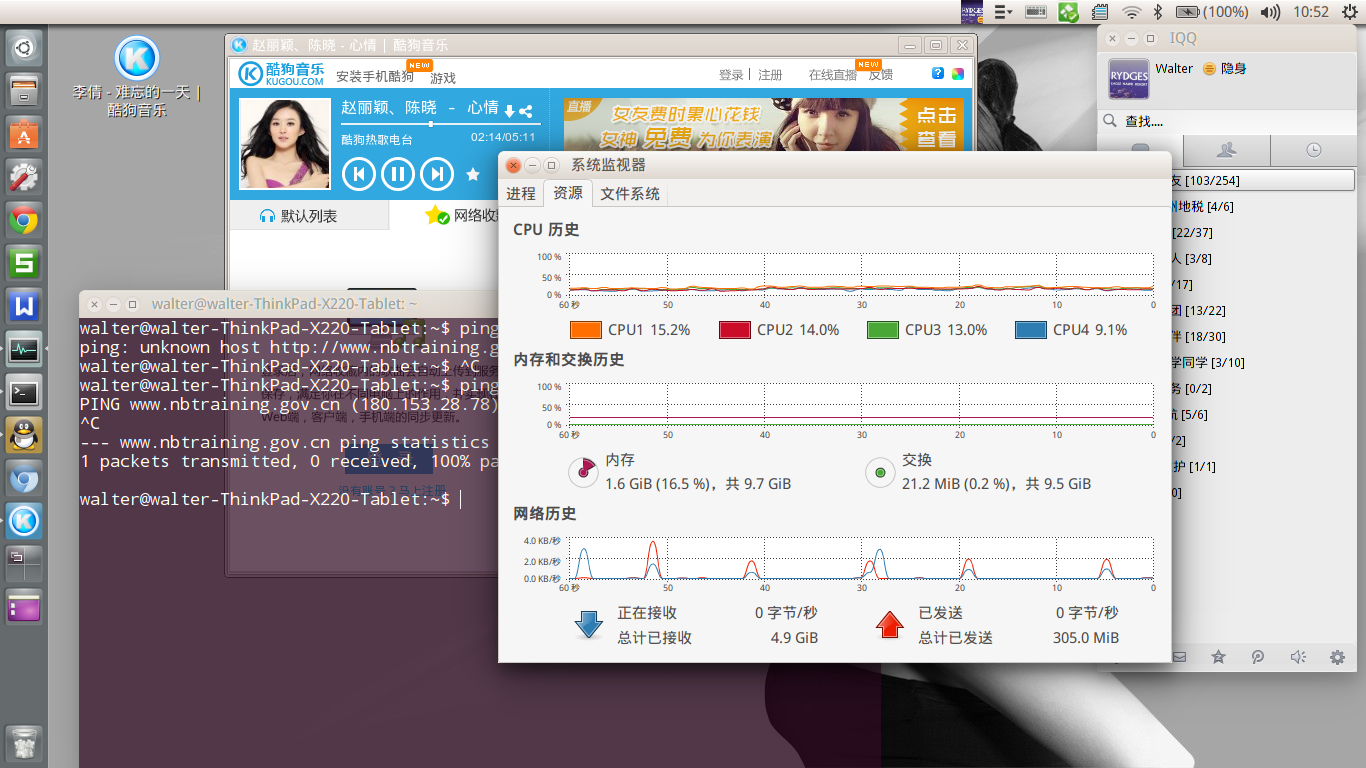Switch to IQQ groups tab icon
The width and height of the screenshot is (1366, 768).
(x=1226, y=150)
